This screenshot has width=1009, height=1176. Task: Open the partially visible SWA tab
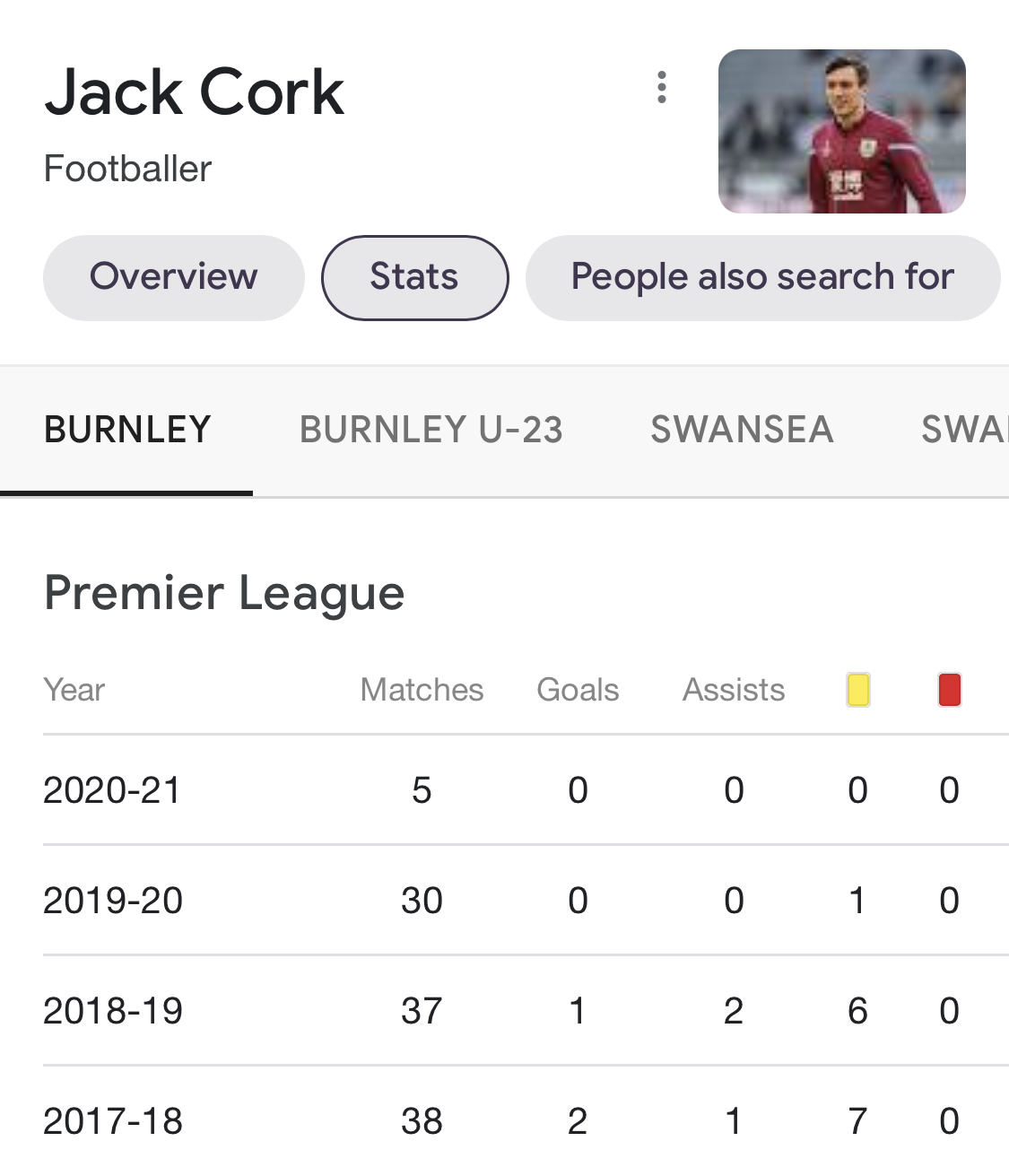pyautogui.click(x=964, y=430)
